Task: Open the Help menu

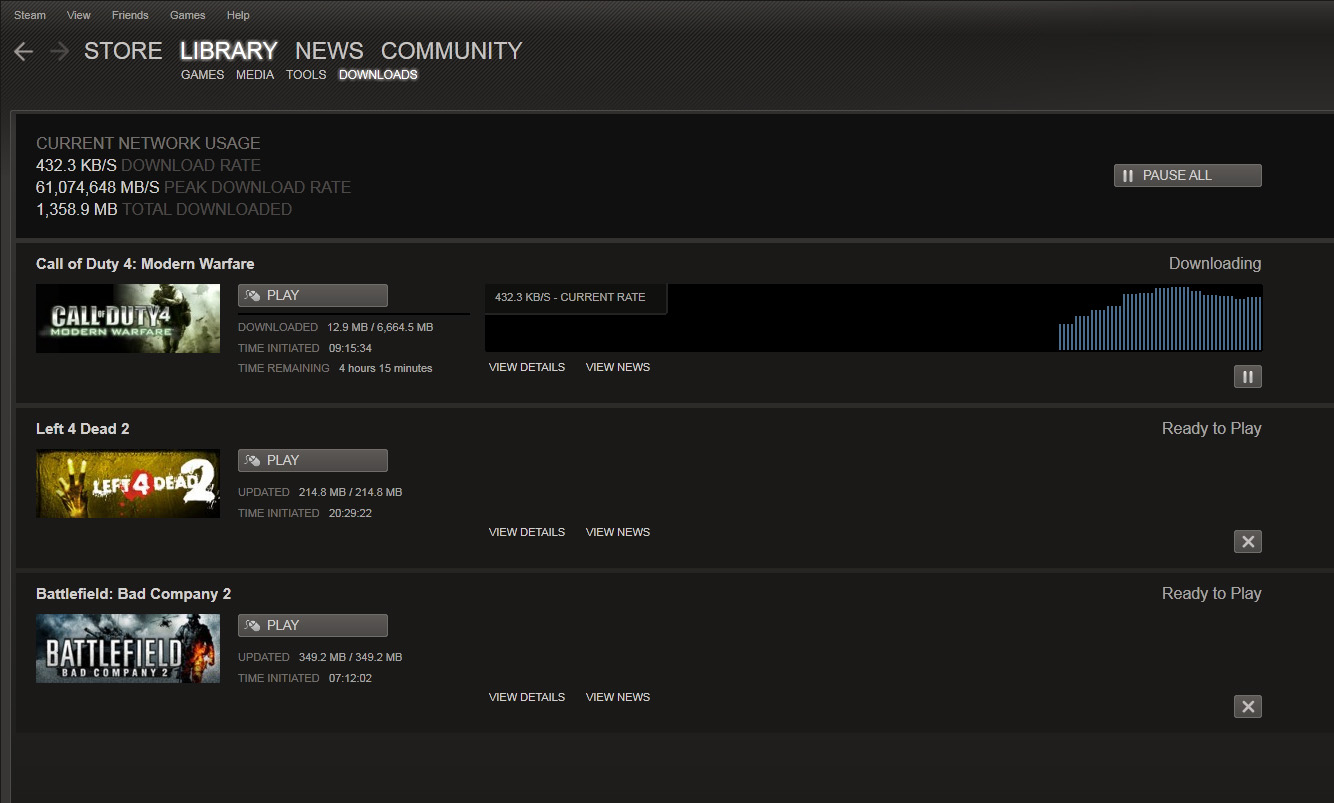Action: pos(238,15)
